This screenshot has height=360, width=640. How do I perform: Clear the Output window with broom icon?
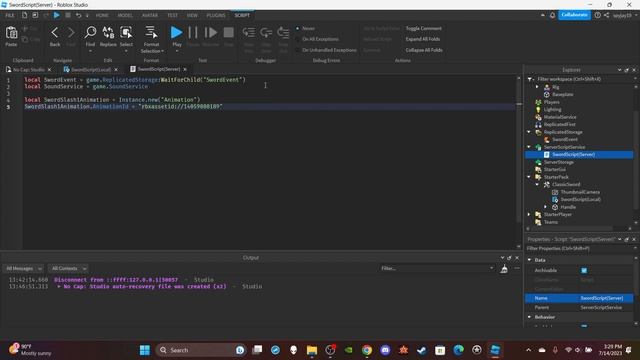504,269
